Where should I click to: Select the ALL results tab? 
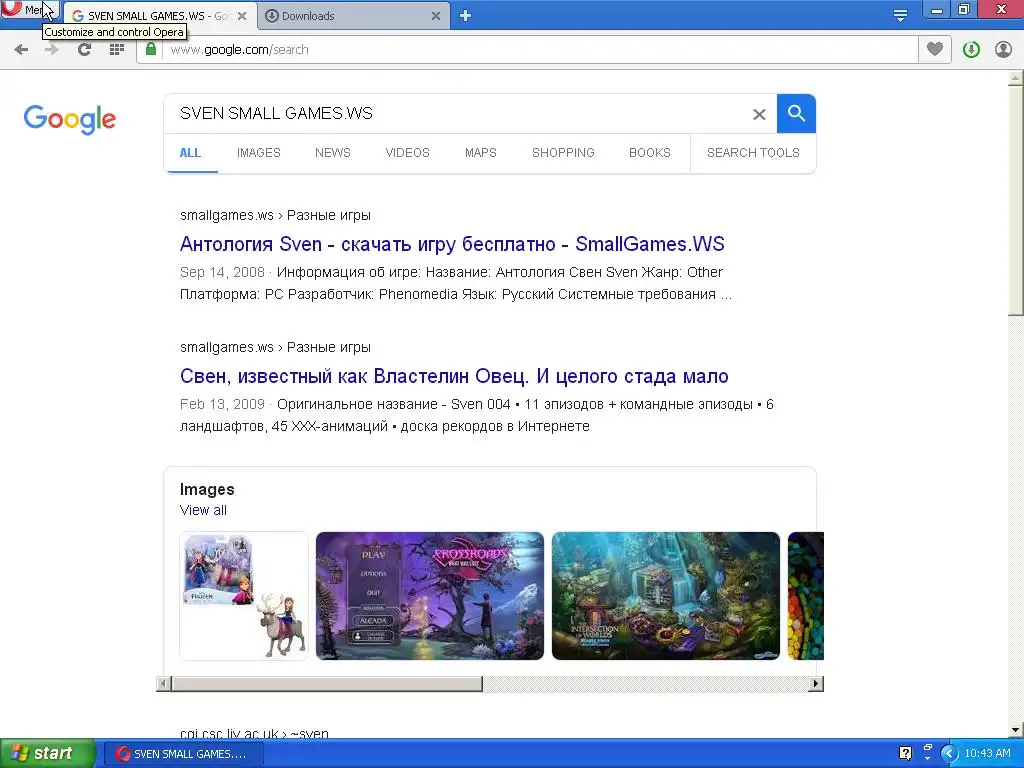pyautogui.click(x=190, y=153)
